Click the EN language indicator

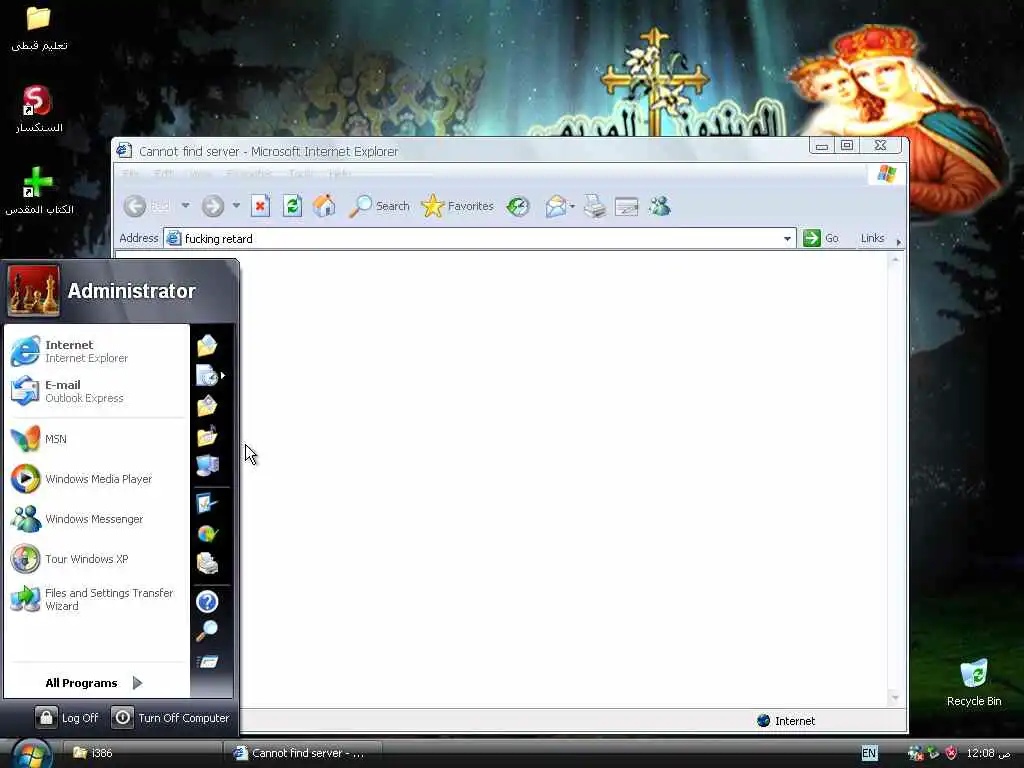[x=869, y=753]
